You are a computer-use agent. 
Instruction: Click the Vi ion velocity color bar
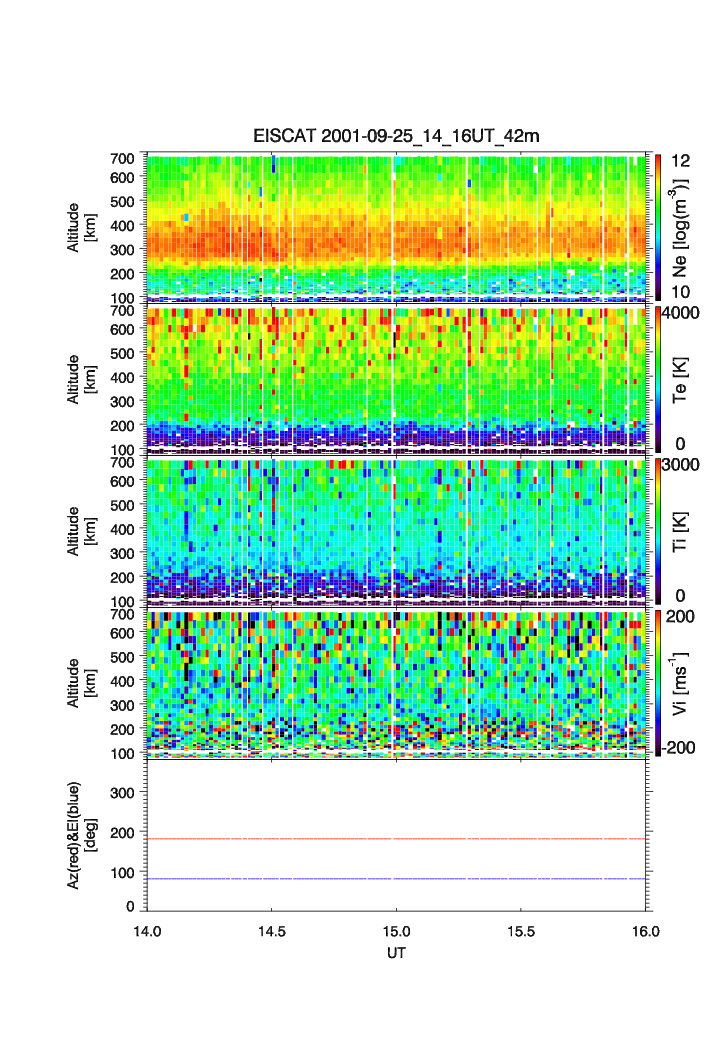pos(657,682)
